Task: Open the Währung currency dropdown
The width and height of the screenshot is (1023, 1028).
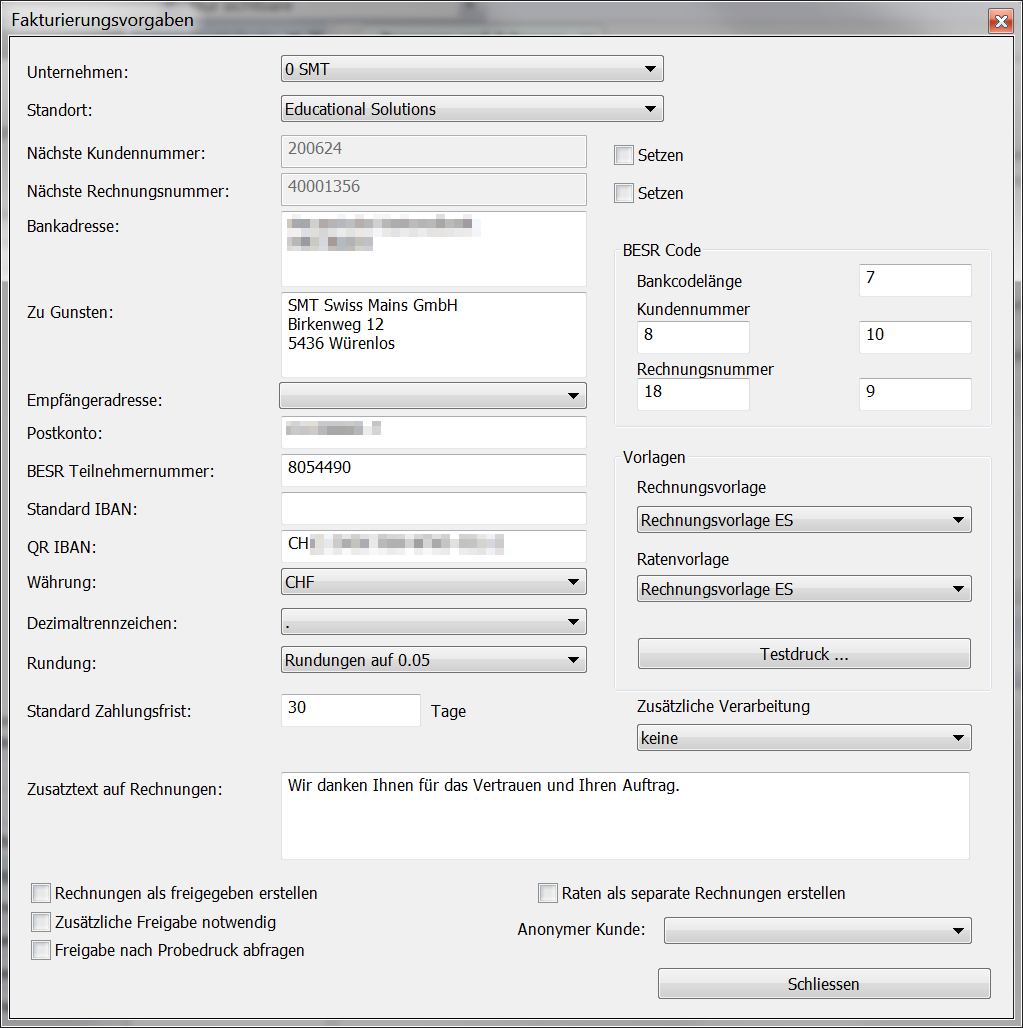Action: 433,582
